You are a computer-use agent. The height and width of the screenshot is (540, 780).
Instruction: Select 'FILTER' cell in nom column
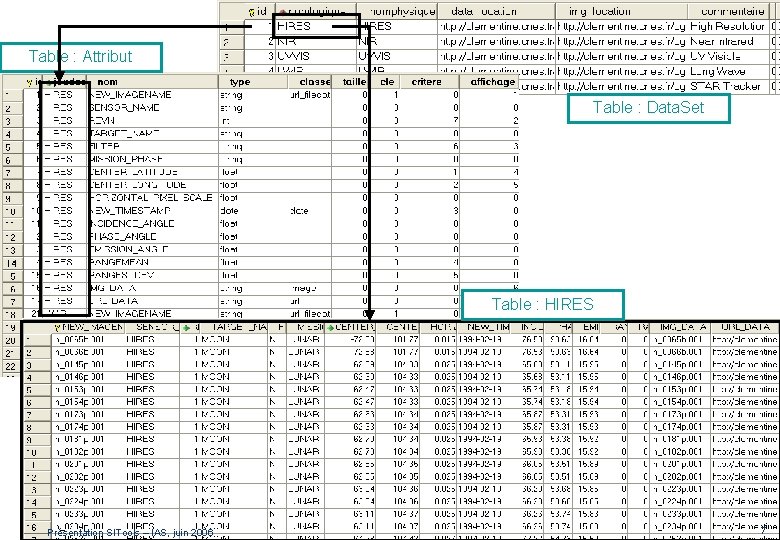pyautogui.click(x=153, y=146)
